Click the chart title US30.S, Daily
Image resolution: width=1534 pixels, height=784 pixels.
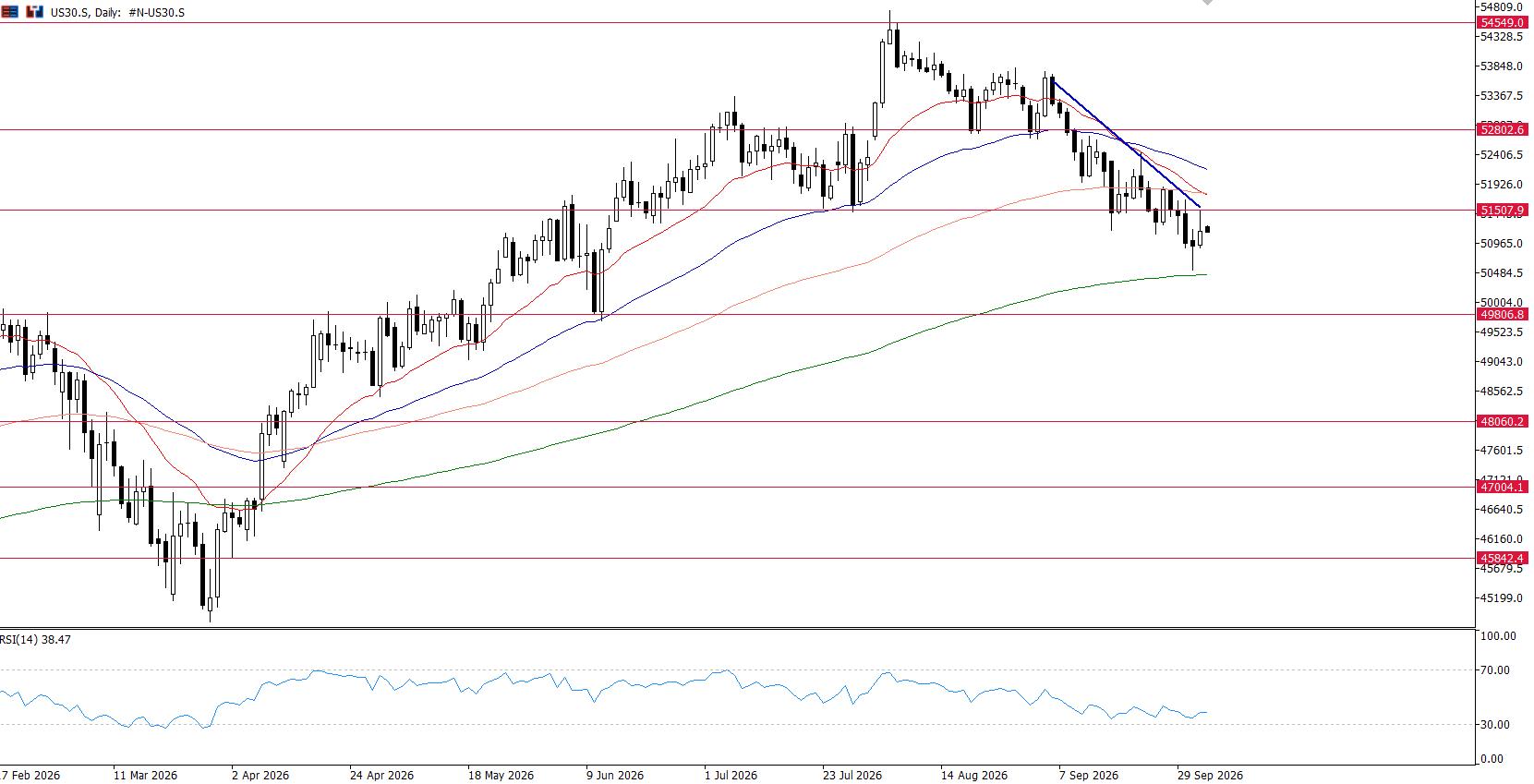[86, 13]
